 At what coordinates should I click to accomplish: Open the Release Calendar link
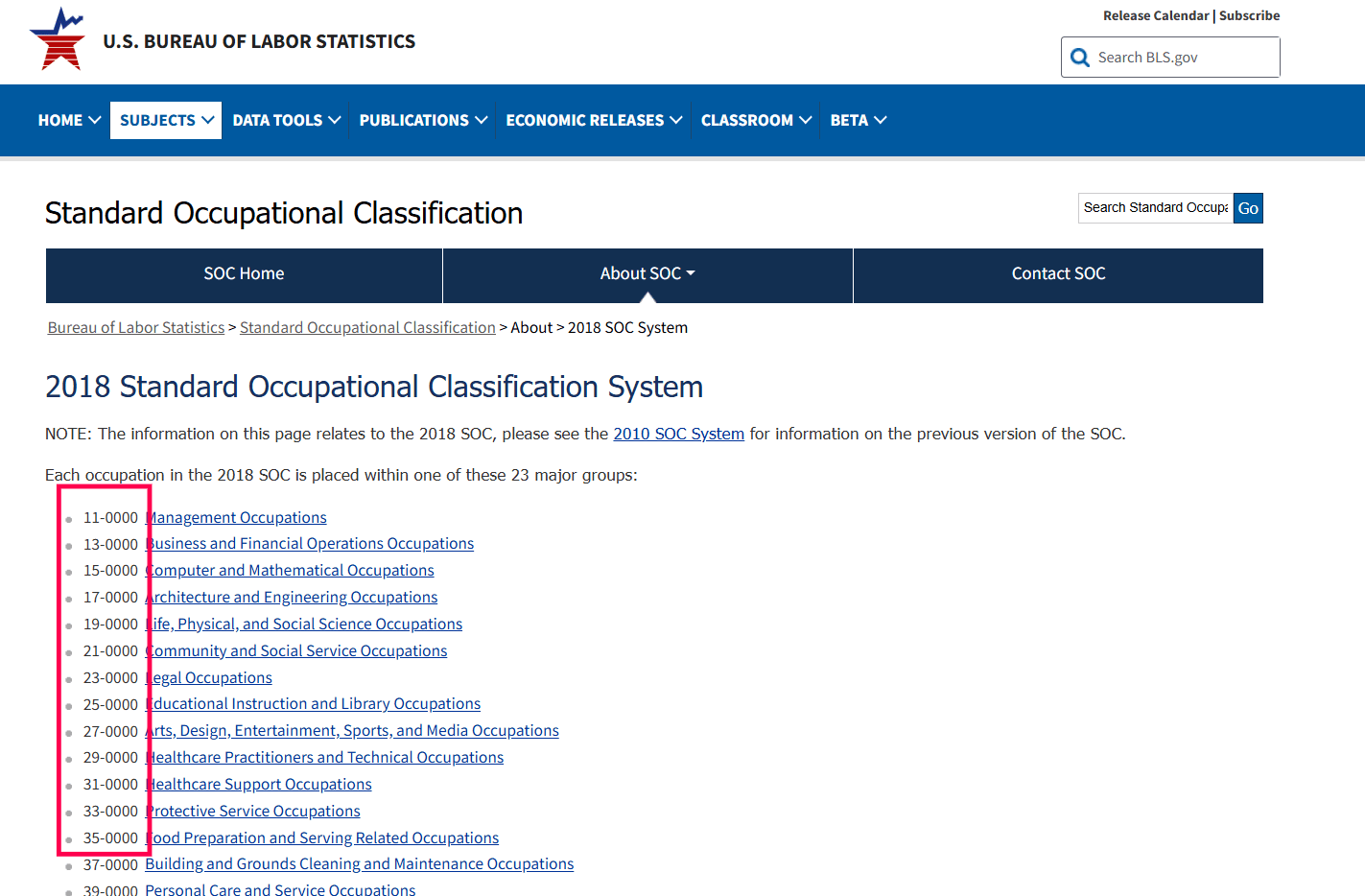pos(1156,15)
